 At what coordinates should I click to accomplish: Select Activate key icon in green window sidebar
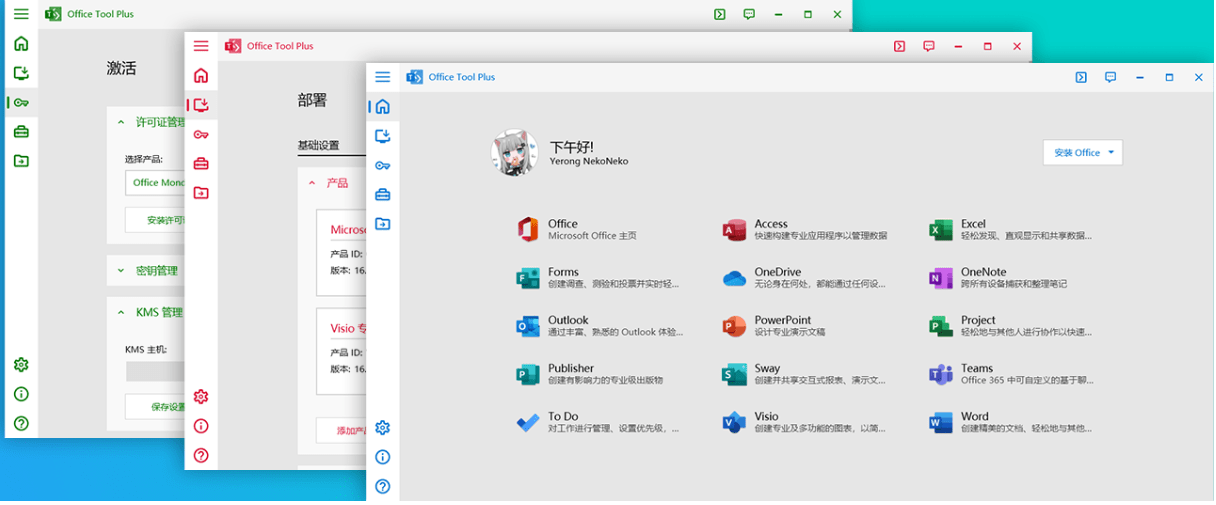tap(21, 102)
